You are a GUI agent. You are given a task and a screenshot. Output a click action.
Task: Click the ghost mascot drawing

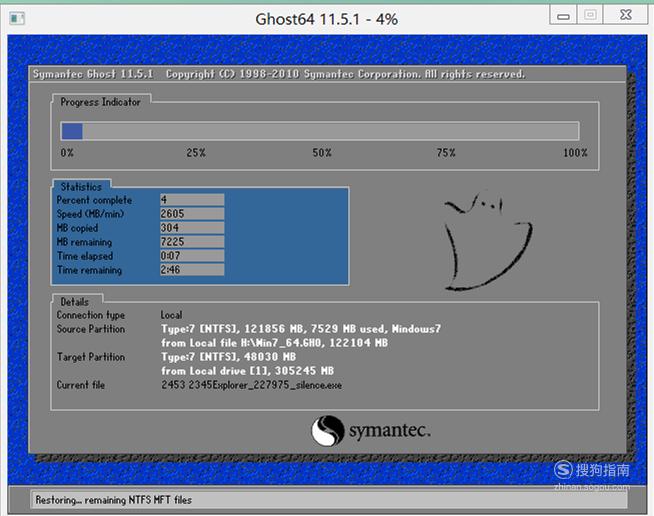(x=487, y=242)
